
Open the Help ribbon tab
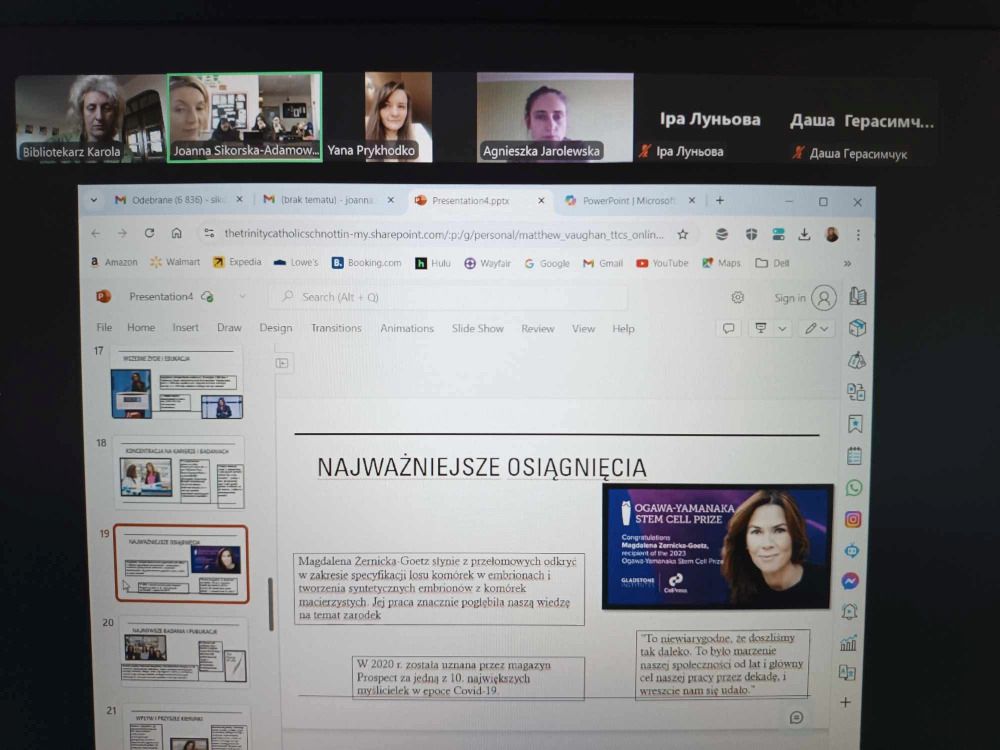623,328
